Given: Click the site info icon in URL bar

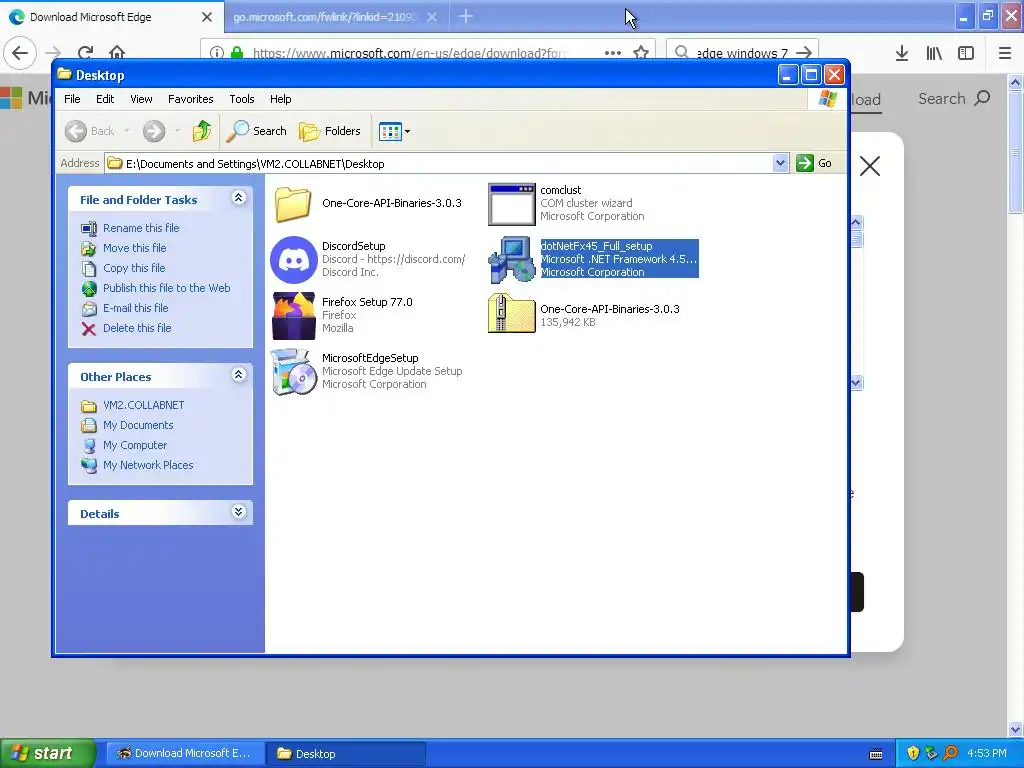Looking at the screenshot, I should click(217, 53).
